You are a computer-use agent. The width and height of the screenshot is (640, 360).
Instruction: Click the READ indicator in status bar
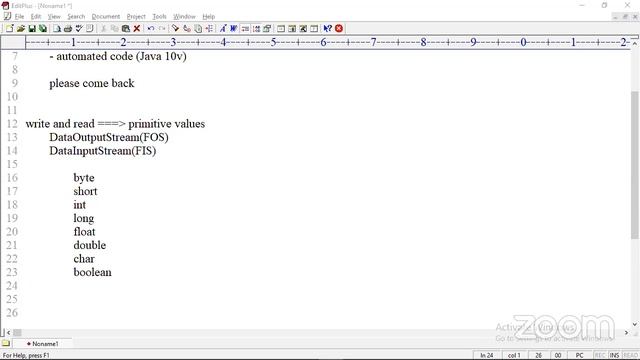point(630,355)
